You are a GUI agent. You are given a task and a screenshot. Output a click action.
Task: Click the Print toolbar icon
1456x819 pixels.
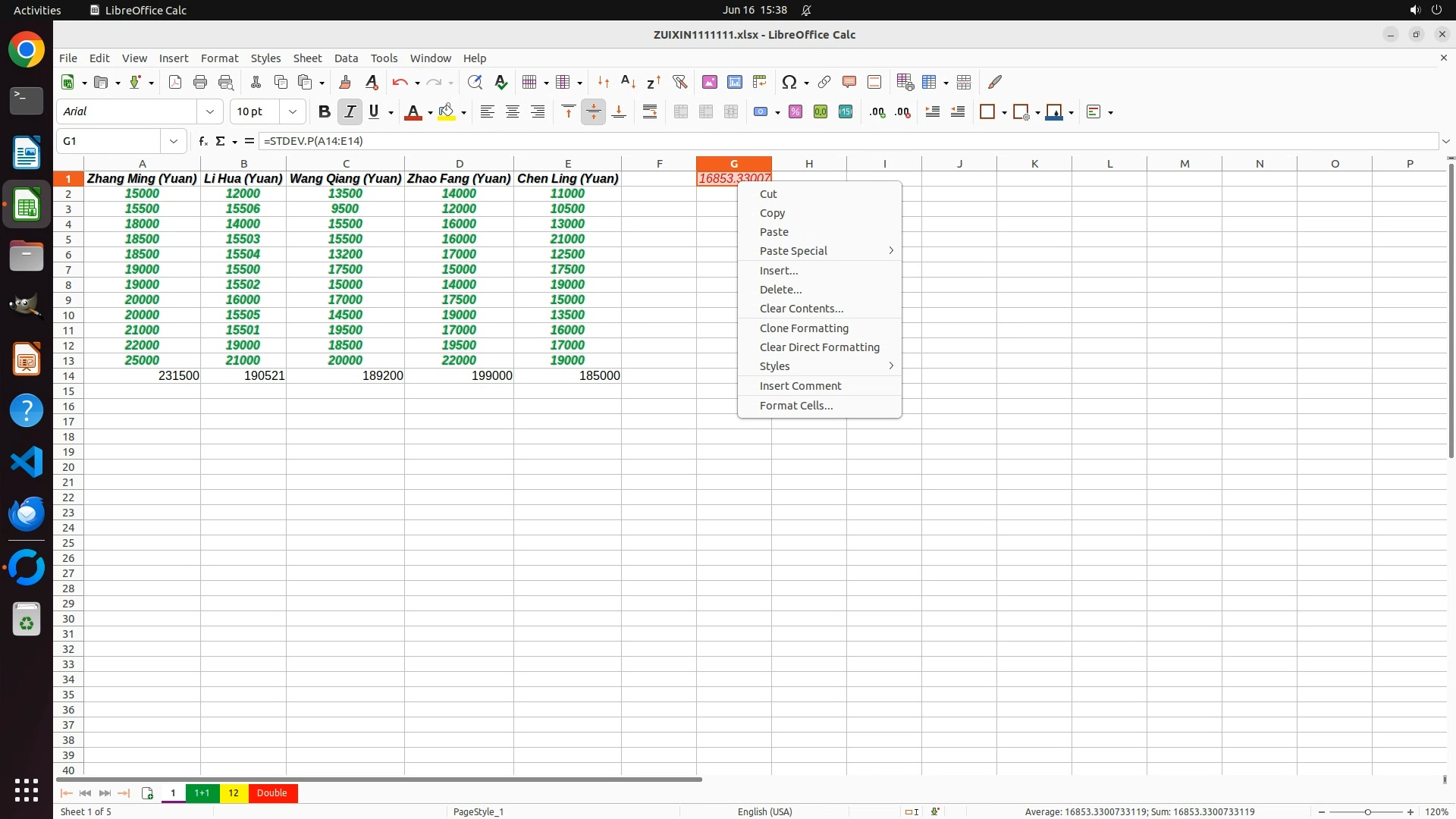[200, 83]
